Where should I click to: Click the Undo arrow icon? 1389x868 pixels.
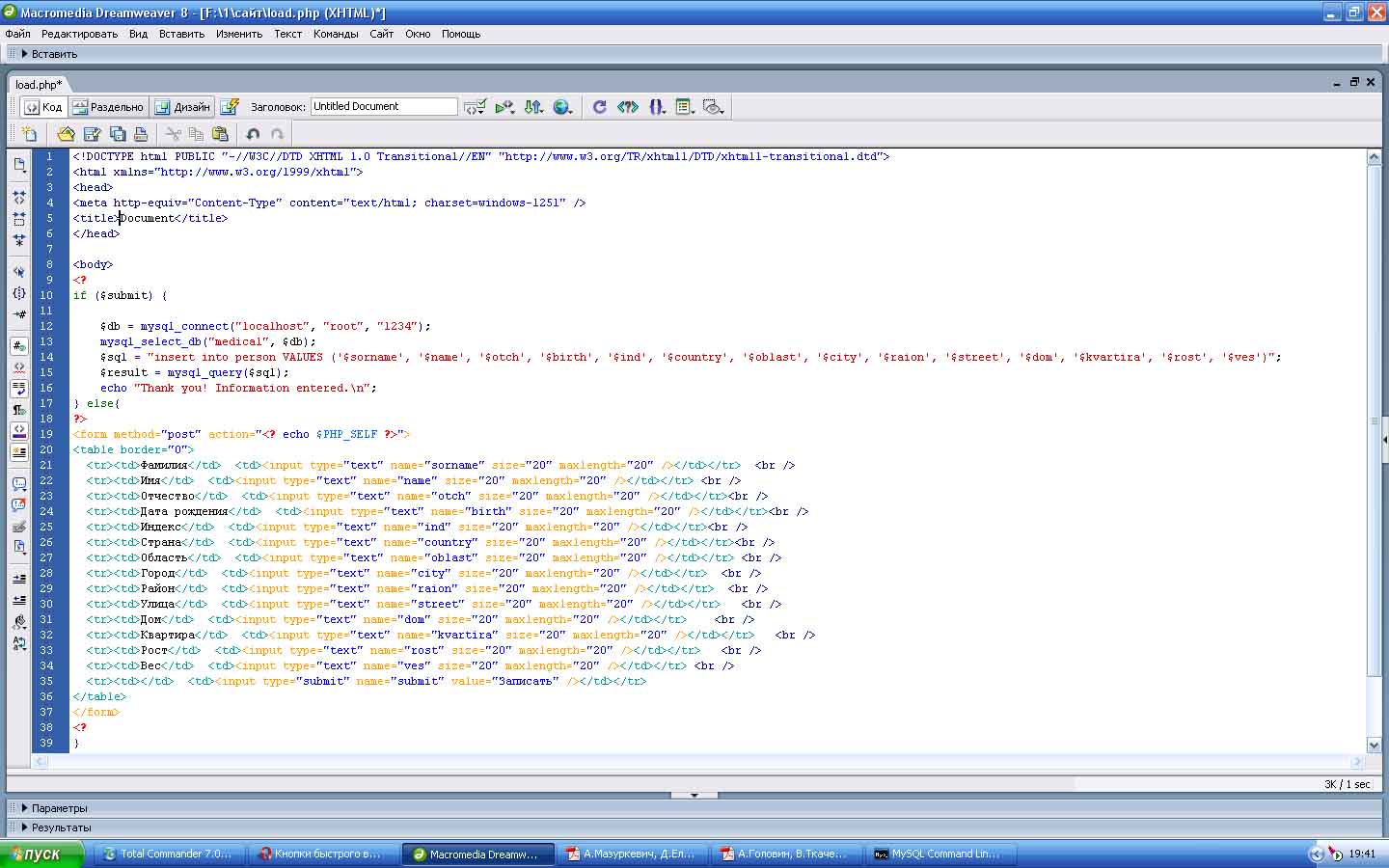[x=253, y=134]
